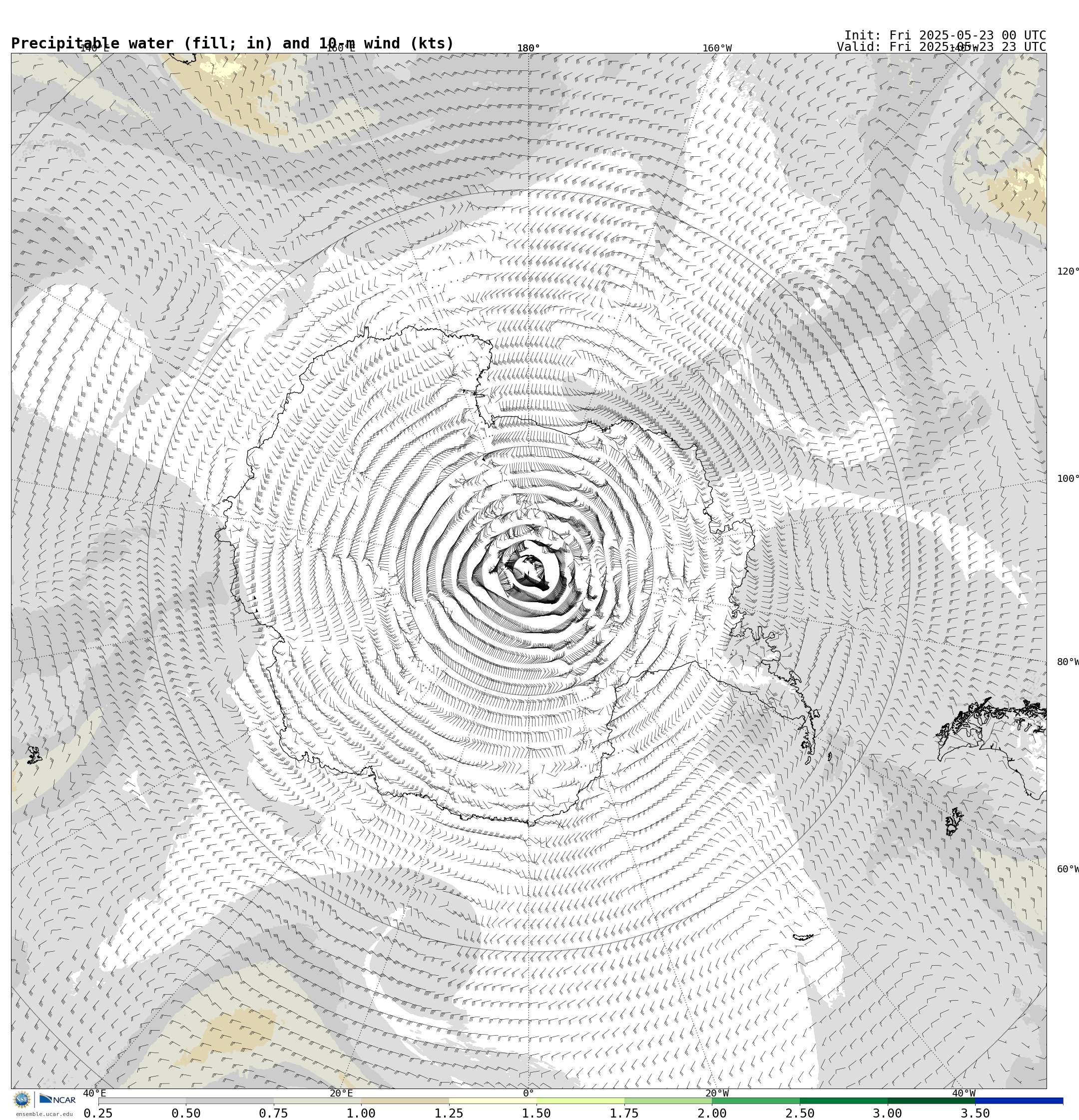Click the 0.50 colorbar tick label

tap(186, 1113)
